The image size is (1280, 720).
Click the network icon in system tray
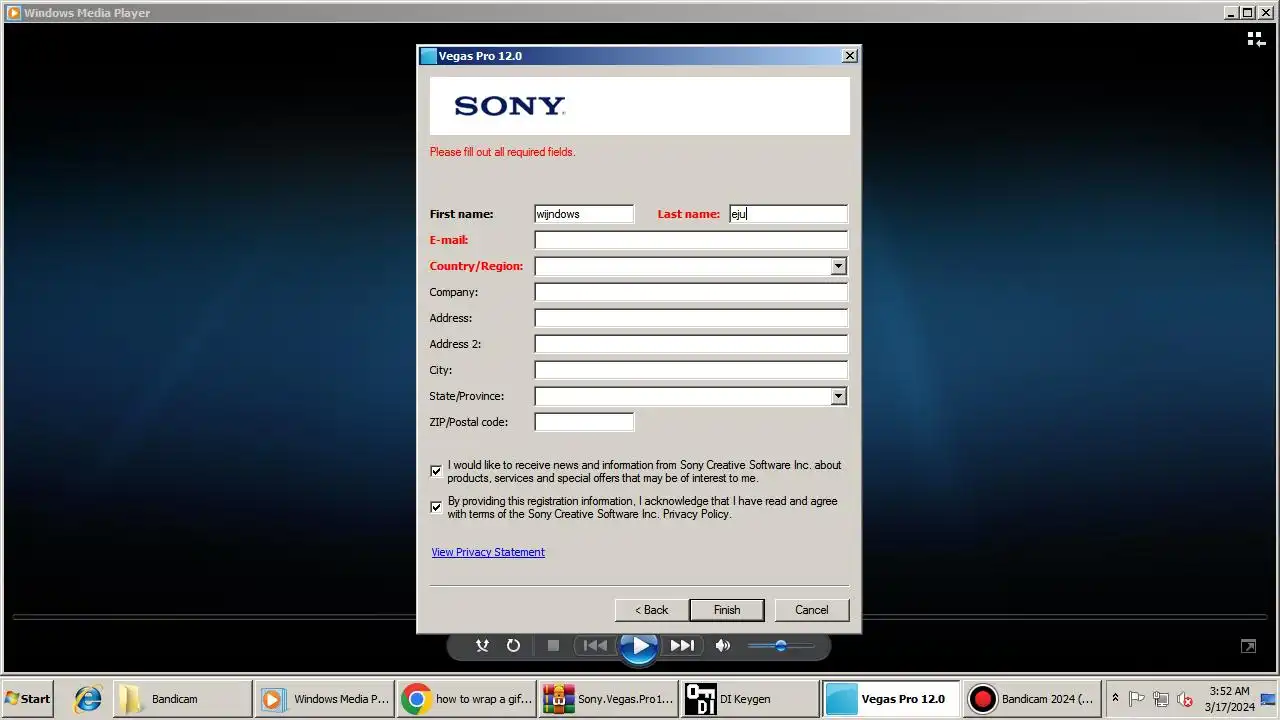coord(1161,699)
